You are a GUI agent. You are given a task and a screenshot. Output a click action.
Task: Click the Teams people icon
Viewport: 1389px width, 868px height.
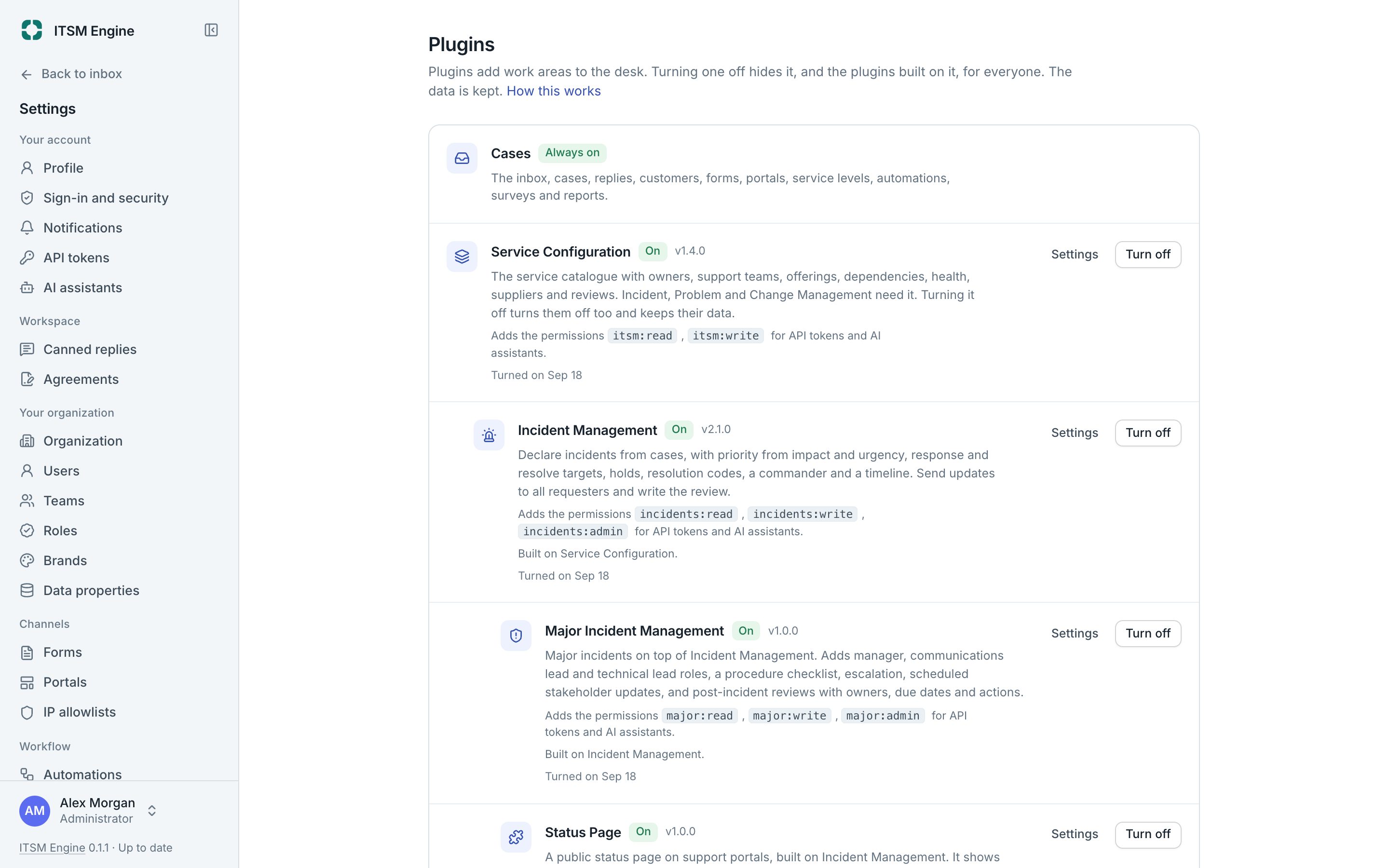27,500
